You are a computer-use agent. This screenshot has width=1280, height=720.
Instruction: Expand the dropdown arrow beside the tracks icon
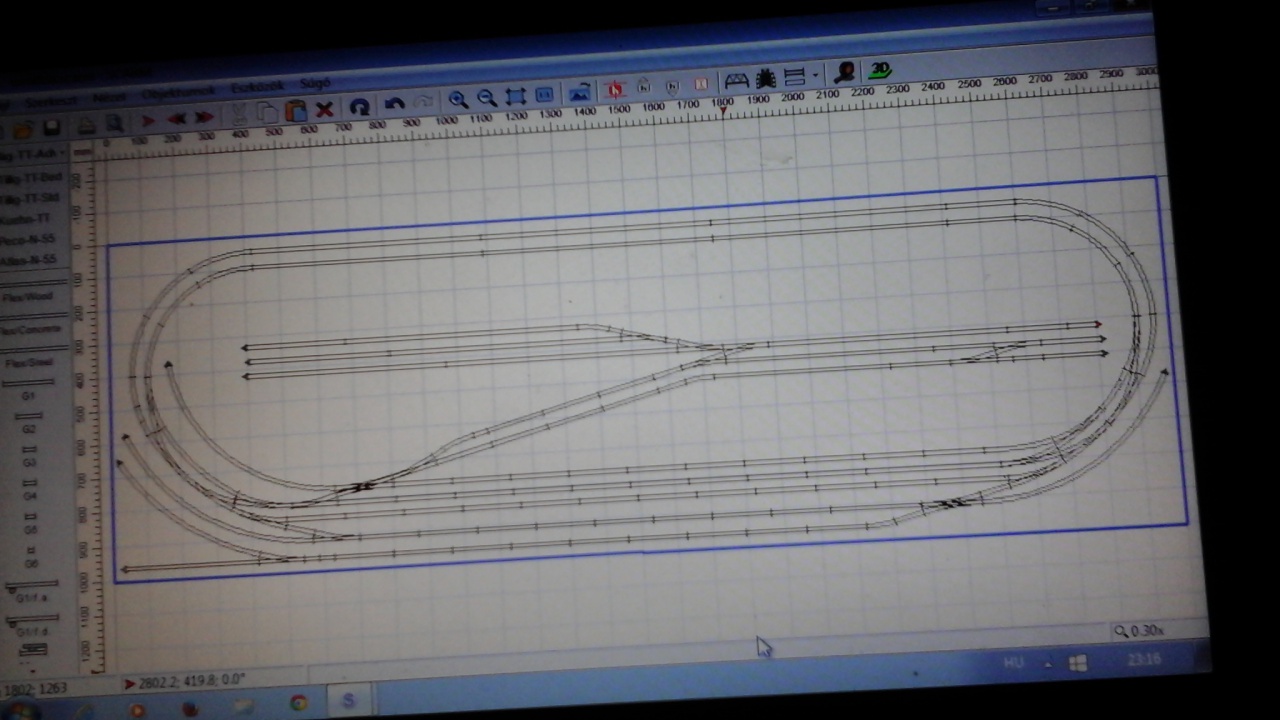815,76
